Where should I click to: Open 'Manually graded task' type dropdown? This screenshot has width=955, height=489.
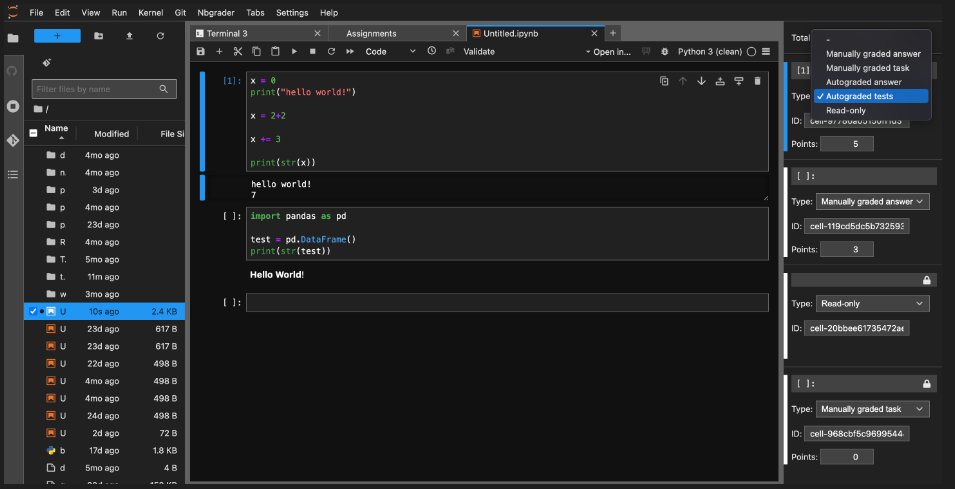(x=873, y=409)
